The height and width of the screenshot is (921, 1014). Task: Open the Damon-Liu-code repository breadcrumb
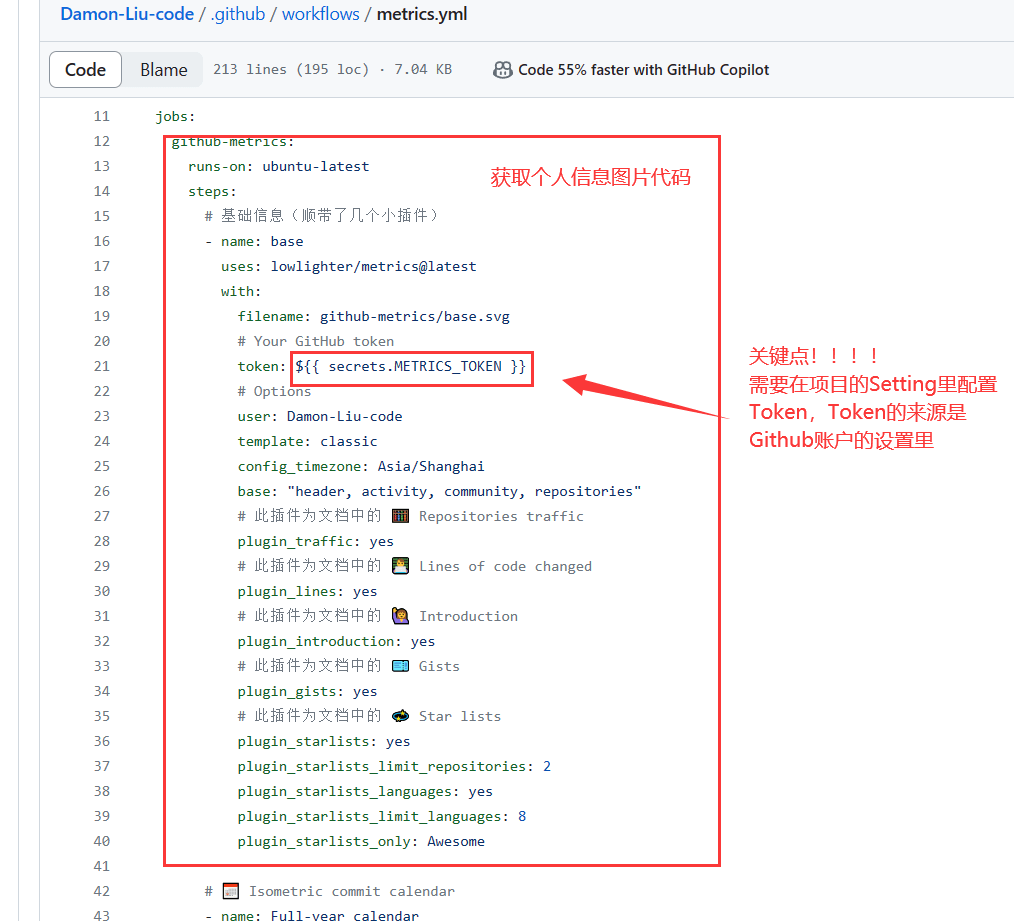[126, 14]
